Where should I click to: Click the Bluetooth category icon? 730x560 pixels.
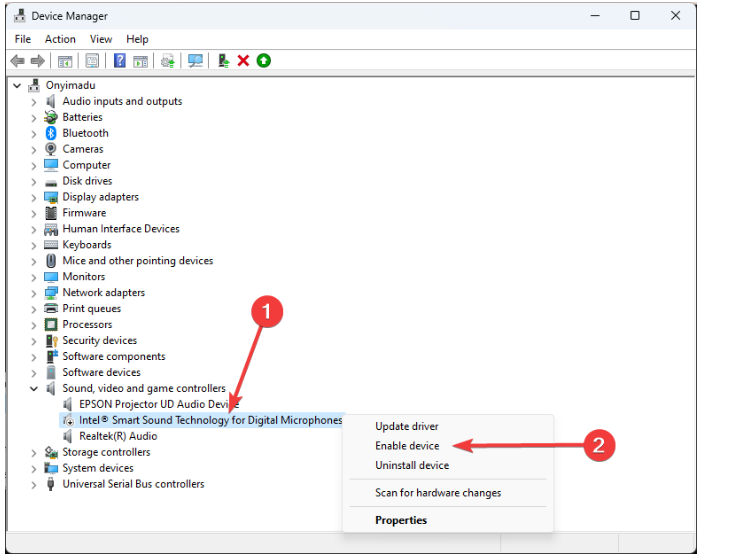click(51, 133)
